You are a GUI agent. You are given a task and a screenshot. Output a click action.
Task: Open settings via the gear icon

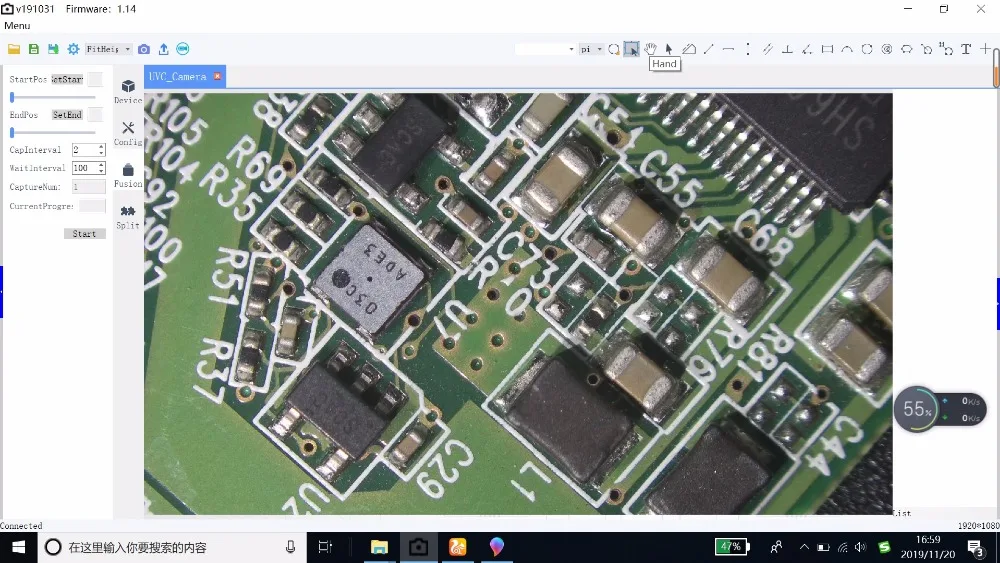pos(73,49)
